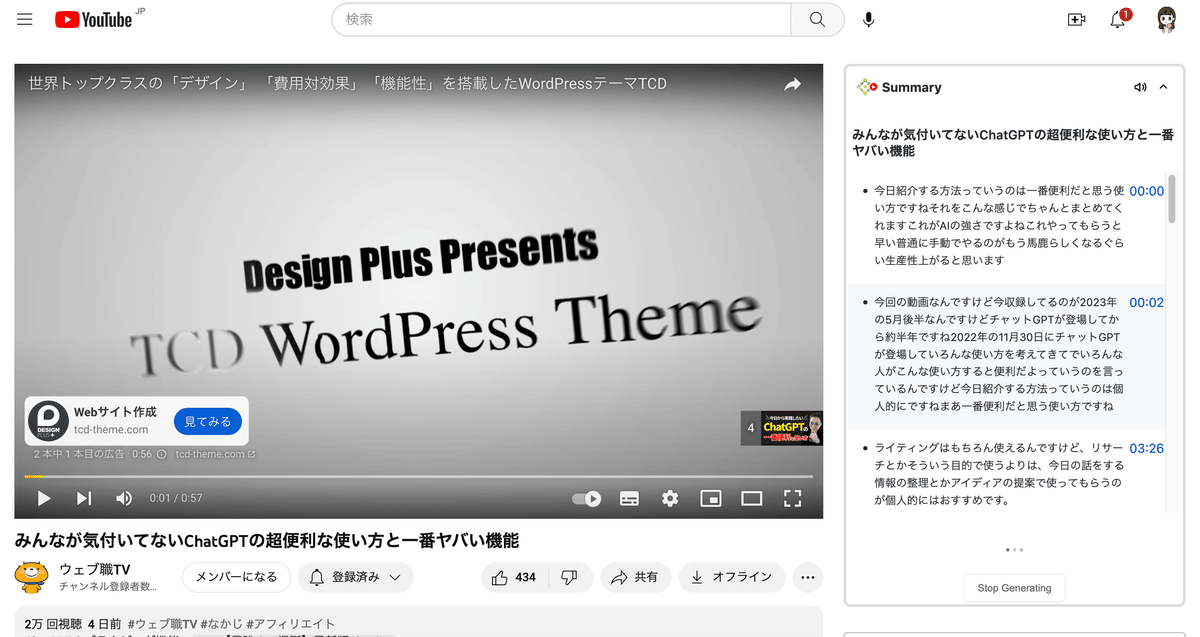Click the Stop Generating button

tap(1014, 588)
